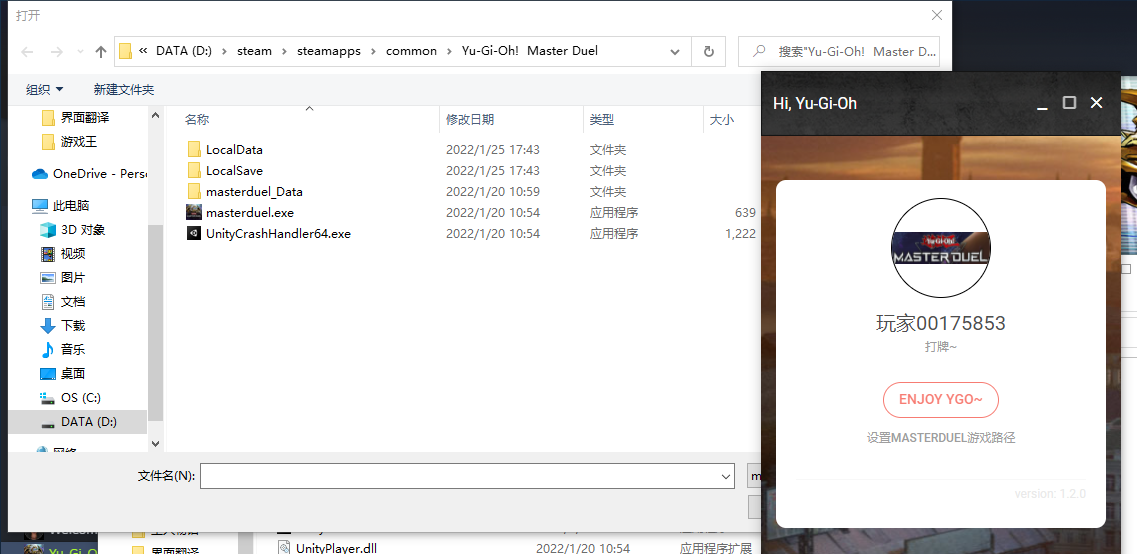Image resolution: width=1137 pixels, height=554 pixels.
Task: Sort by 修改日期 column header
Action: [470, 120]
